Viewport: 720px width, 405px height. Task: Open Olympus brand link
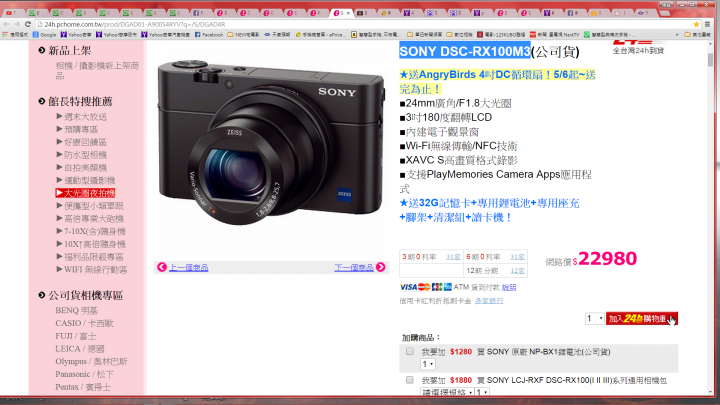pos(91,361)
